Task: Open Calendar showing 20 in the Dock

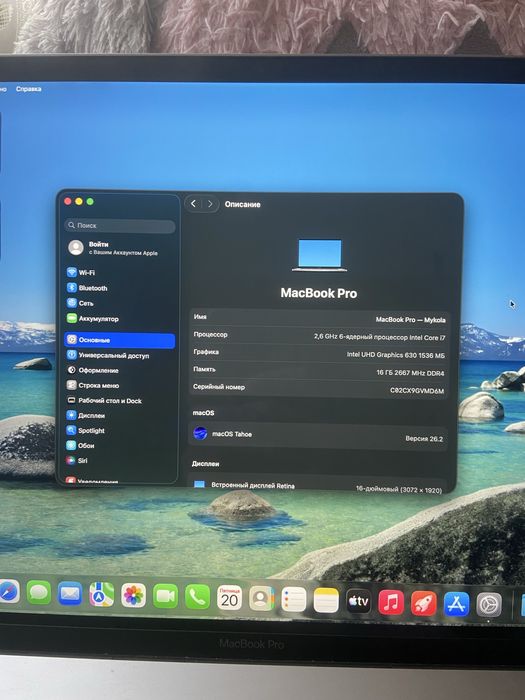Action: [x=229, y=598]
